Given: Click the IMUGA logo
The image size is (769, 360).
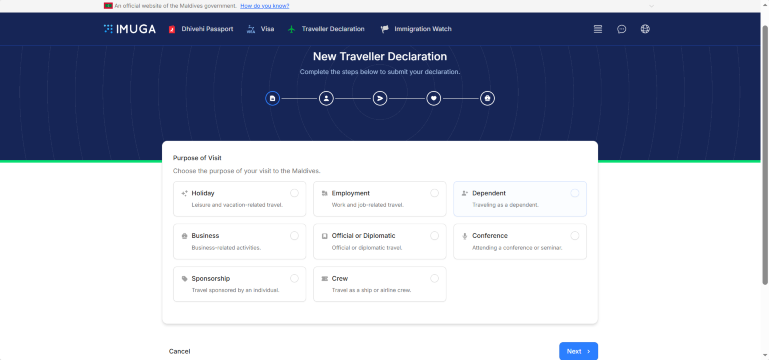Looking at the screenshot, I should click(130, 29).
